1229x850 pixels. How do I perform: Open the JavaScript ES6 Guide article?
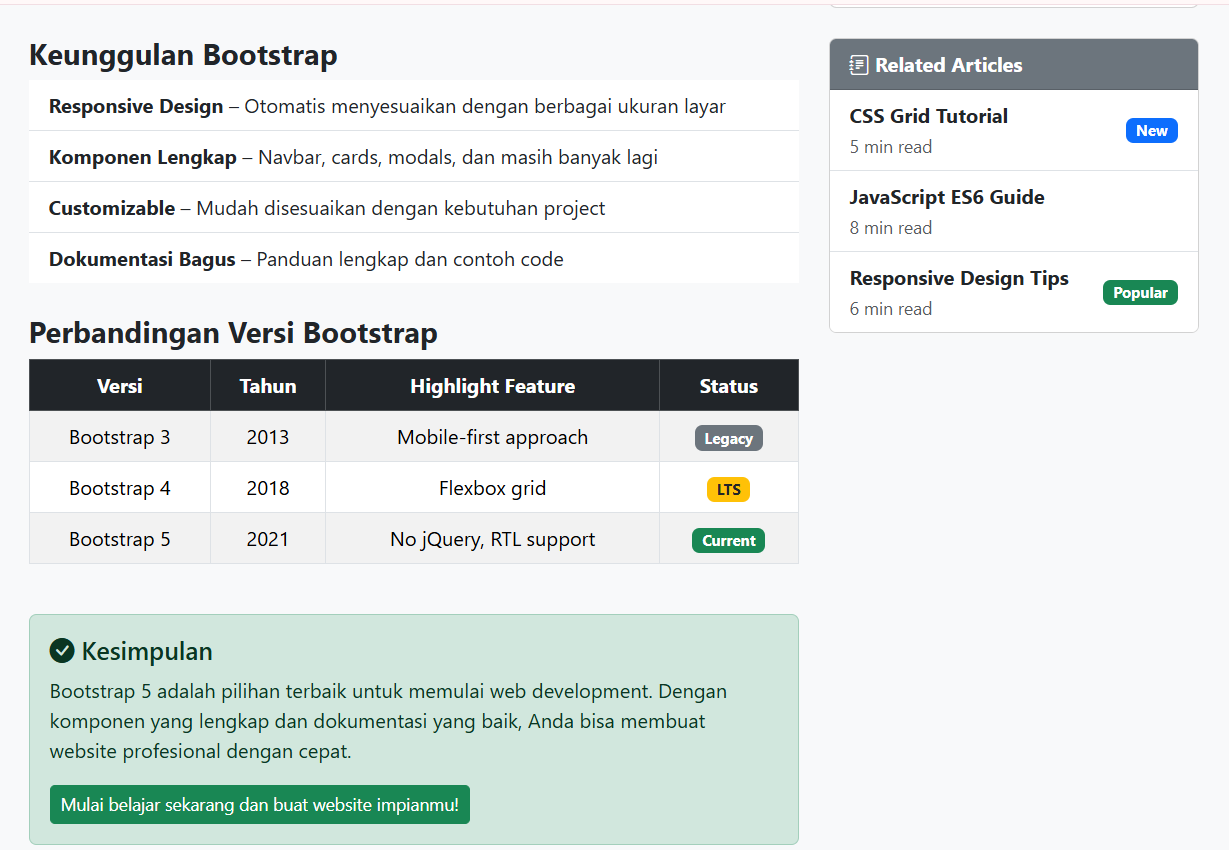pos(946,197)
